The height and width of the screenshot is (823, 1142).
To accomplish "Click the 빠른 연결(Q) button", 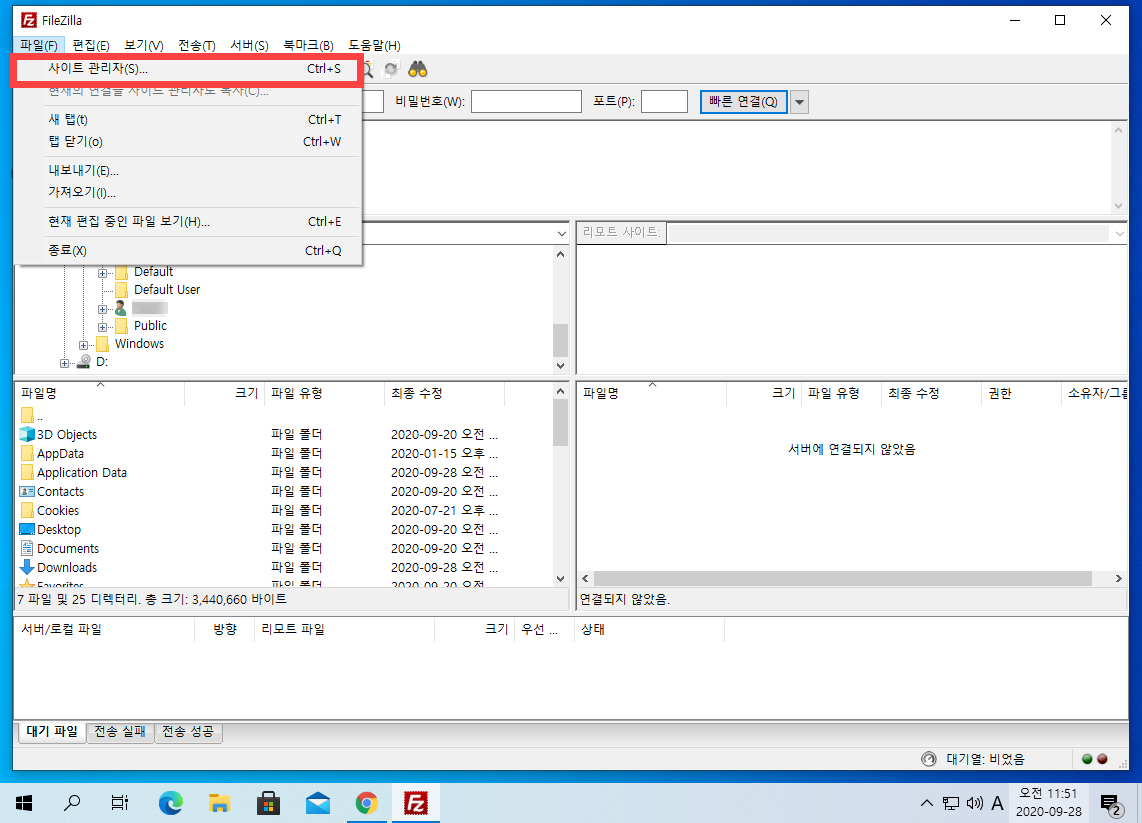I will [743, 101].
